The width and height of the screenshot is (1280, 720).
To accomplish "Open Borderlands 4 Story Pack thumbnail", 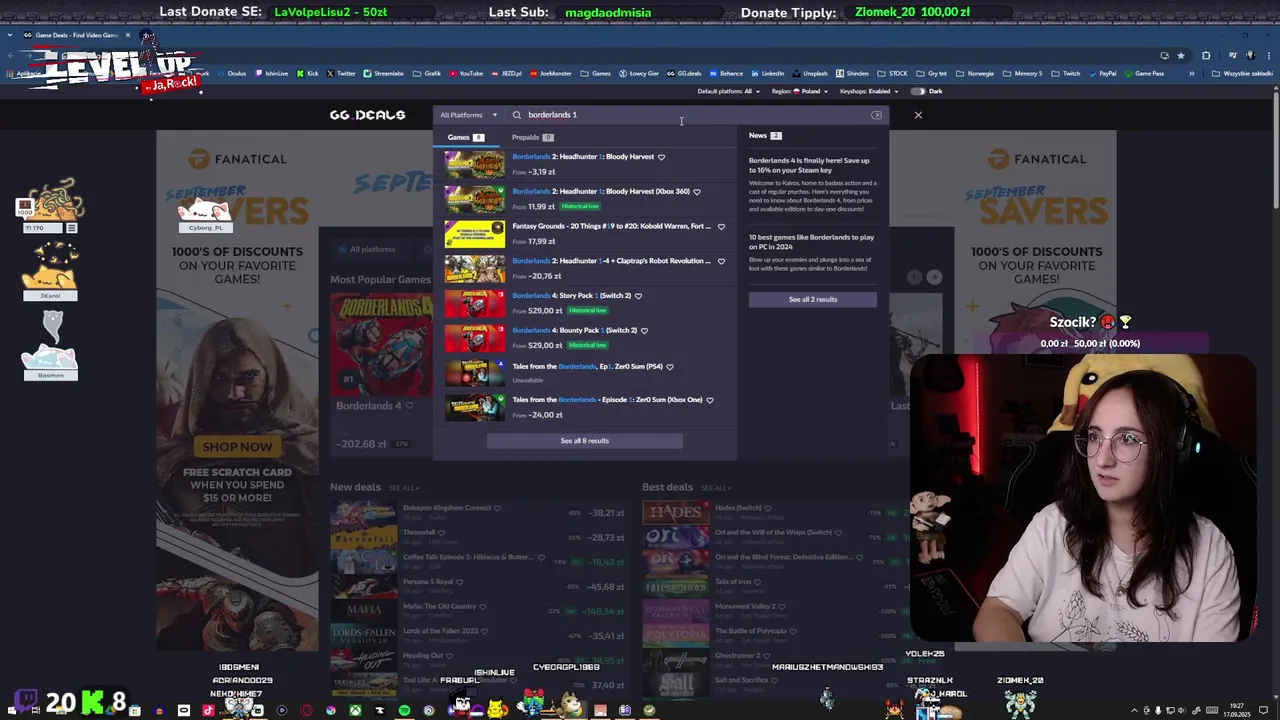I will pyautogui.click(x=474, y=303).
